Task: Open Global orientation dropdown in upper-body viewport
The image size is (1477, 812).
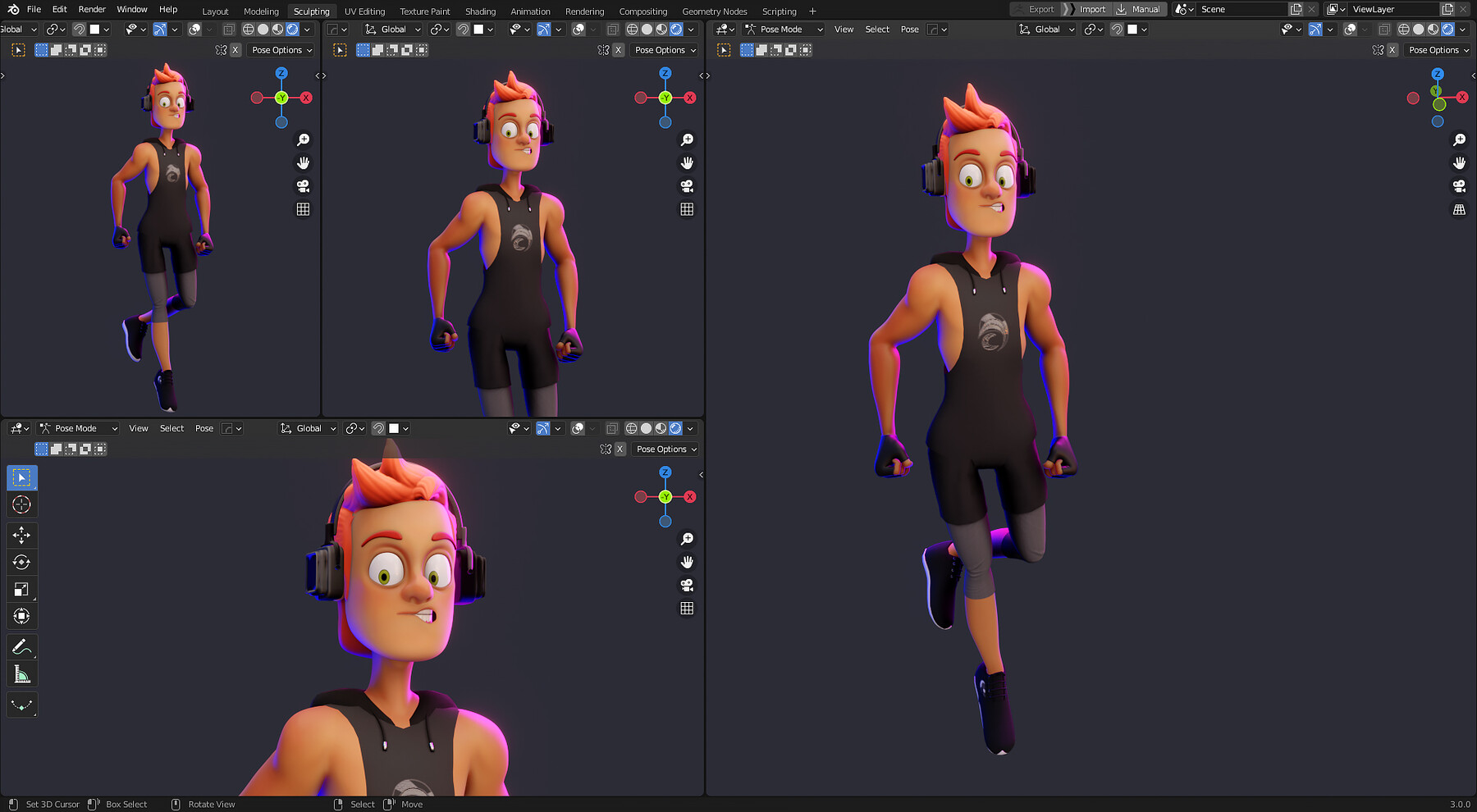Action: point(392,30)
